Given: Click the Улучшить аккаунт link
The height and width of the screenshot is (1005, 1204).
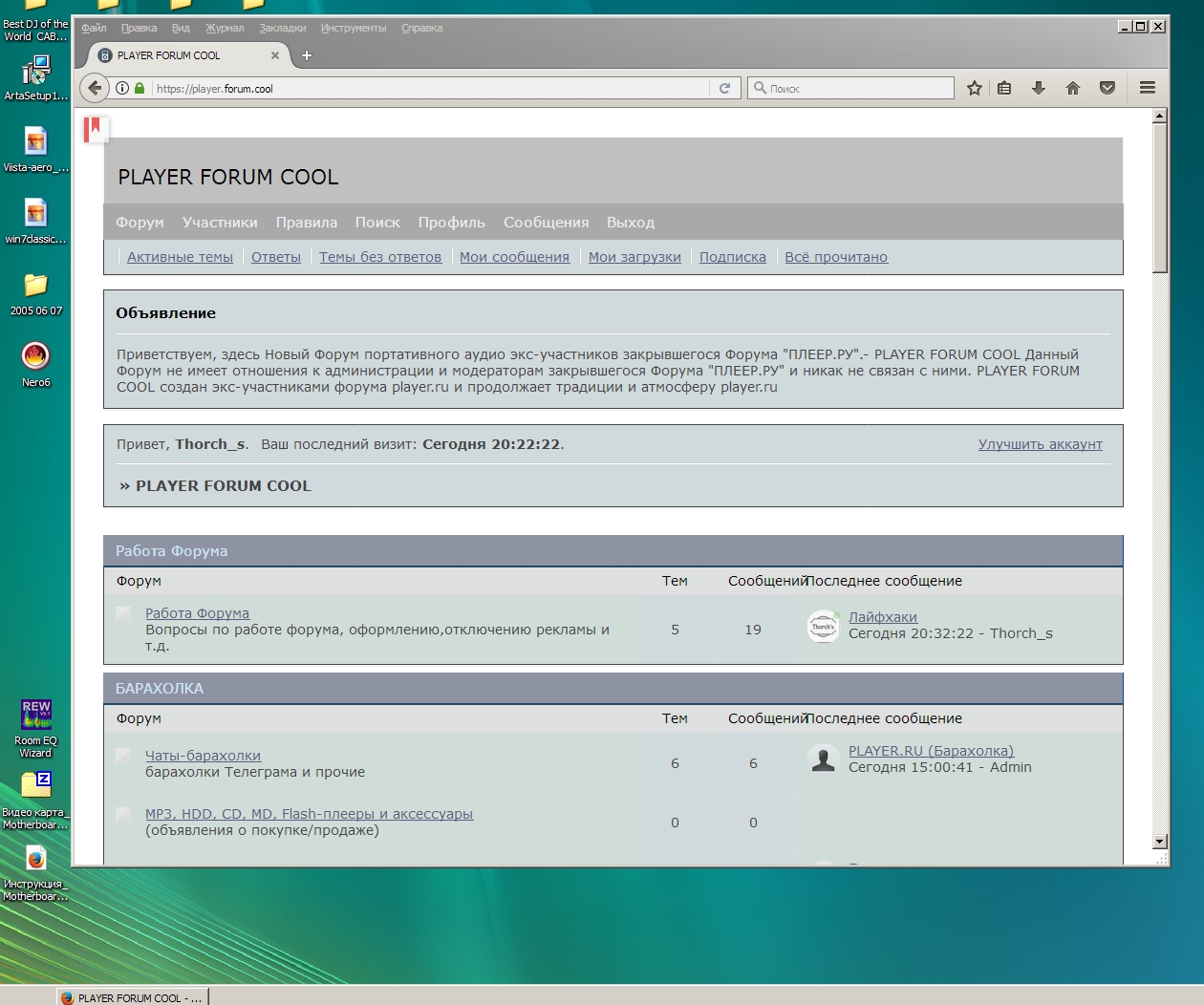Looking at the screenshot, I should (1040, 444).
